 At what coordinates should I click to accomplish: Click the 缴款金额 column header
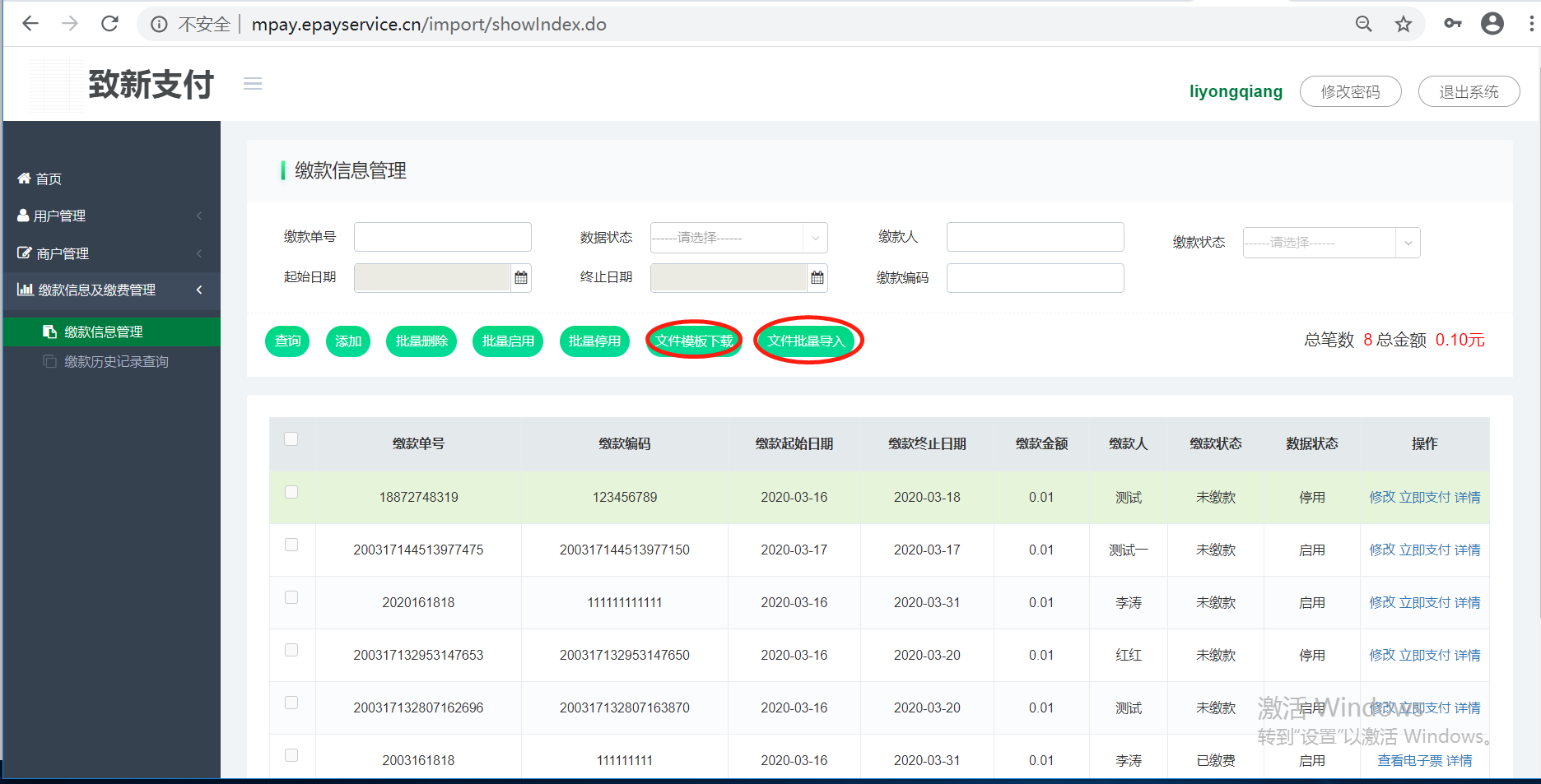click(1041, 443)
